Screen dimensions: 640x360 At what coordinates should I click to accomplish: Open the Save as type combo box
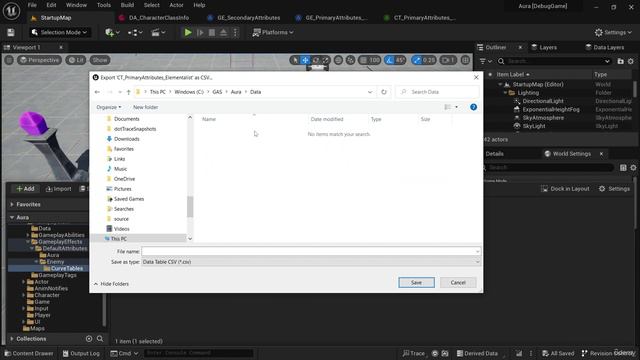(311, 262)
